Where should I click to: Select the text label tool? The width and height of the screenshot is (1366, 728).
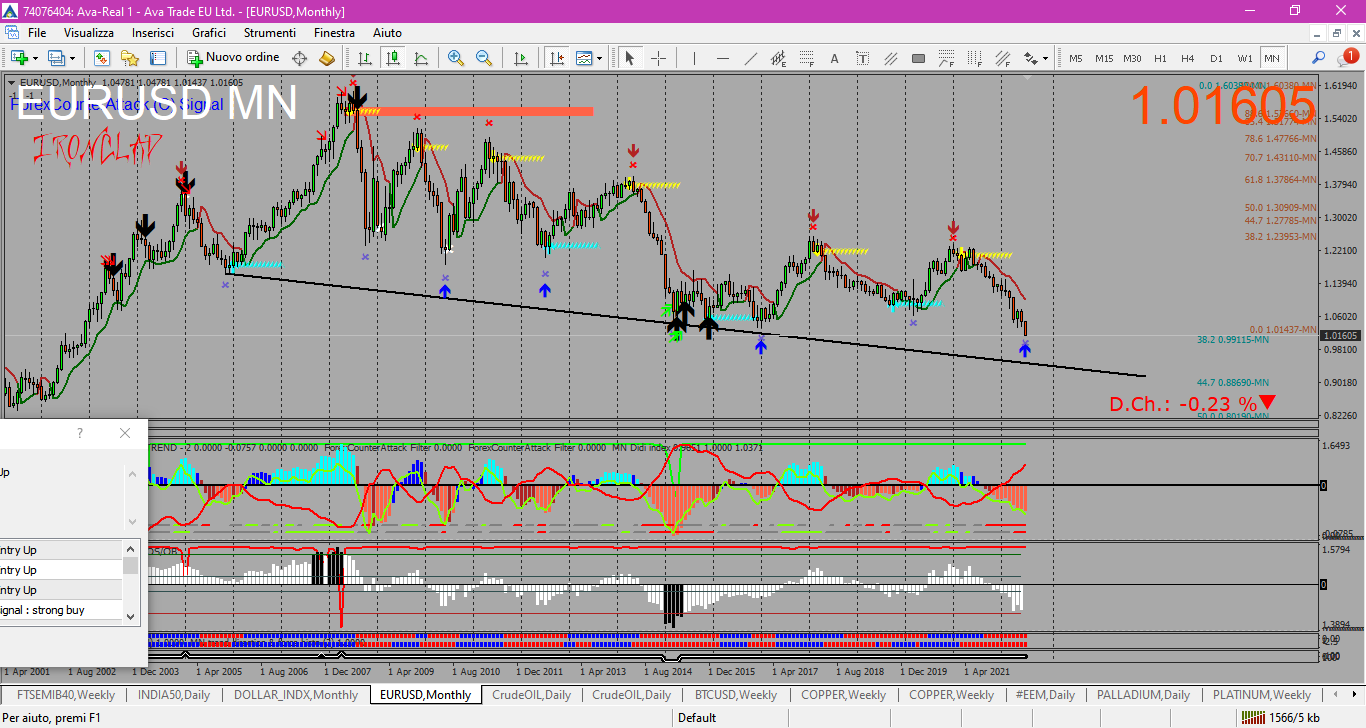click(x=862, y=58)
